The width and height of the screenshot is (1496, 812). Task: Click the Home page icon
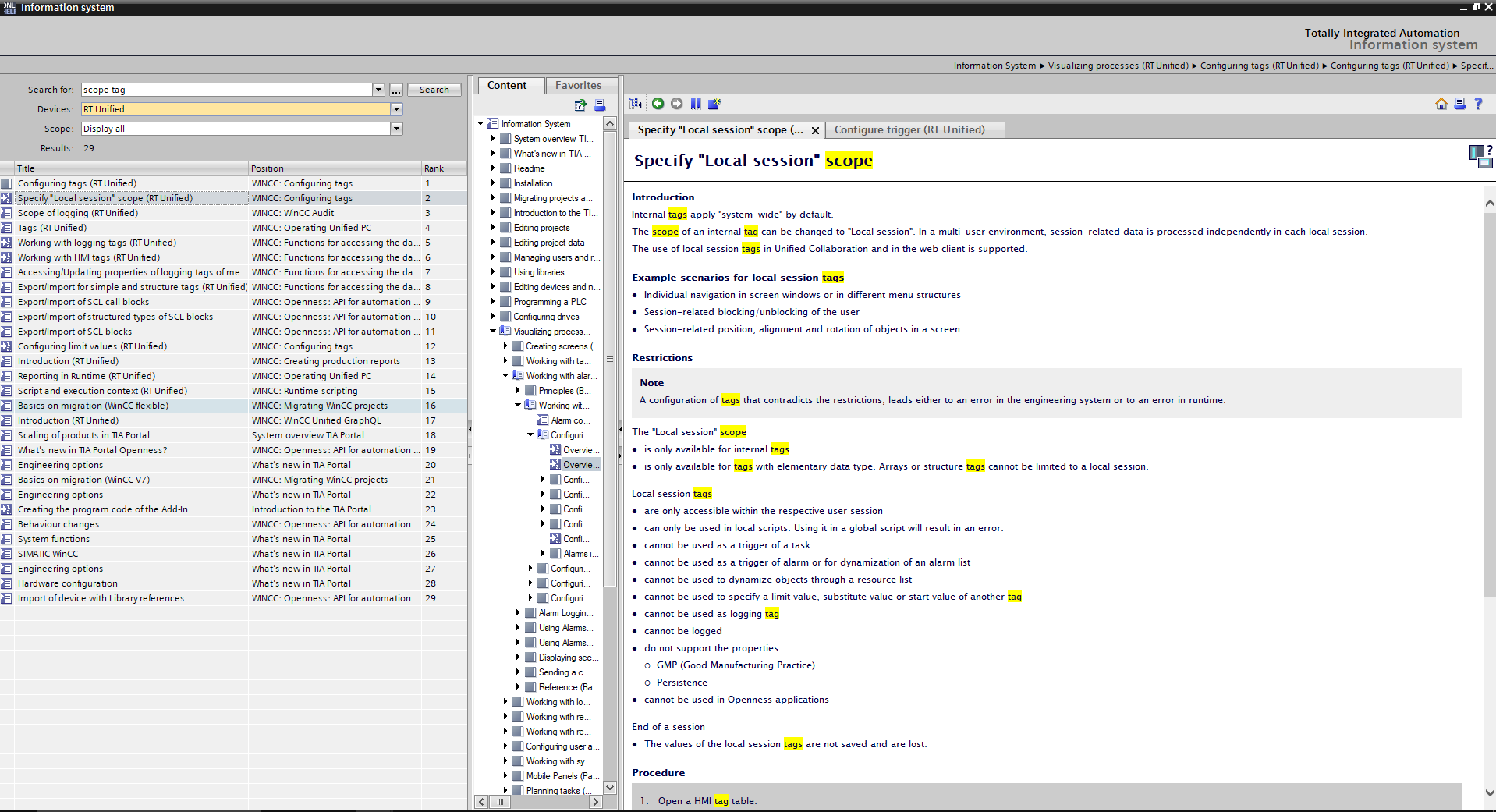pyautogui.click(x=1441, y=104)
